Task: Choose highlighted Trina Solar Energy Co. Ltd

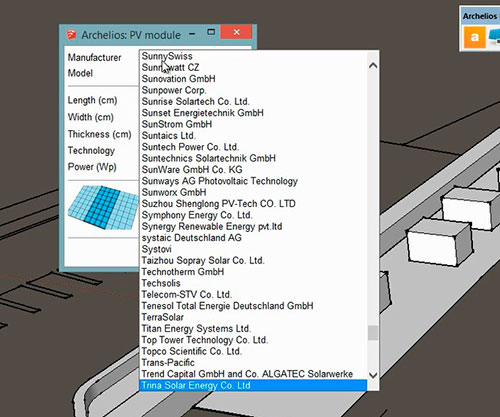Action: [253, 385]
